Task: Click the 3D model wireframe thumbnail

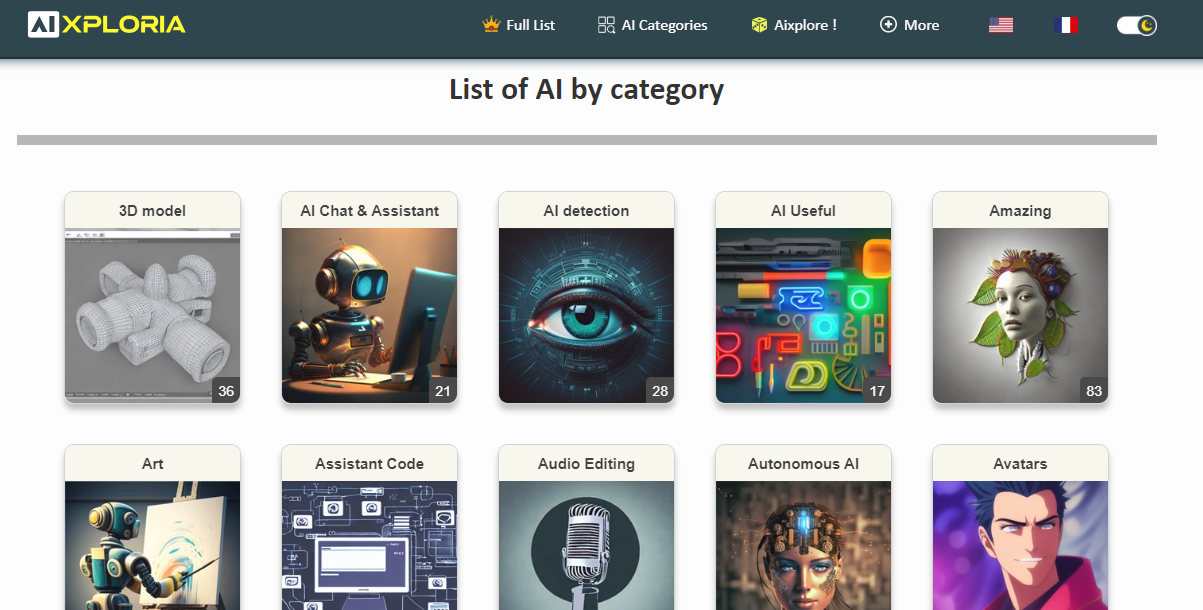Action: 152,315
